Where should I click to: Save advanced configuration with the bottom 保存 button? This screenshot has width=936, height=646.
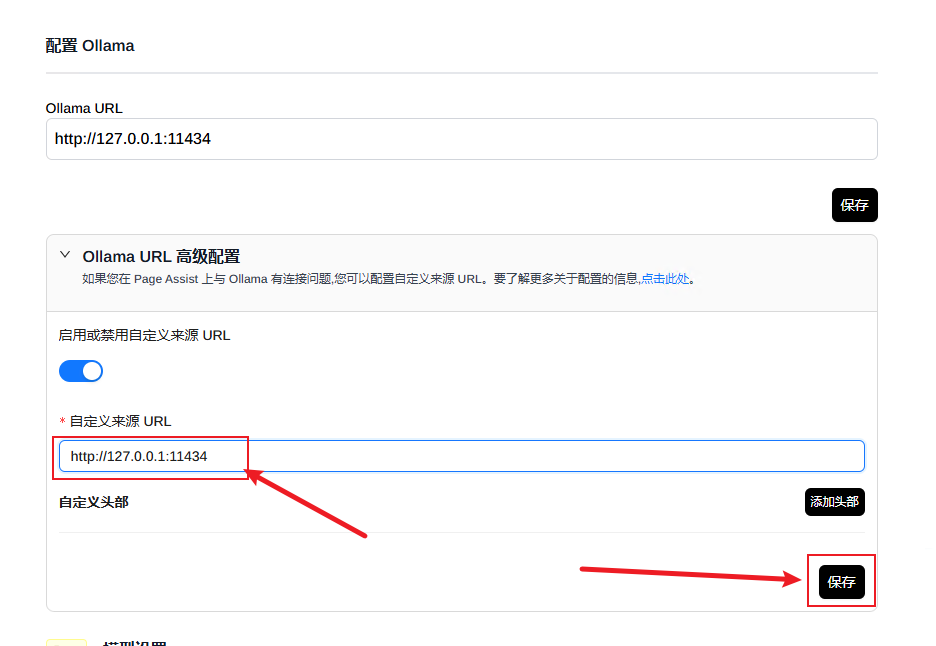[841, 582]
